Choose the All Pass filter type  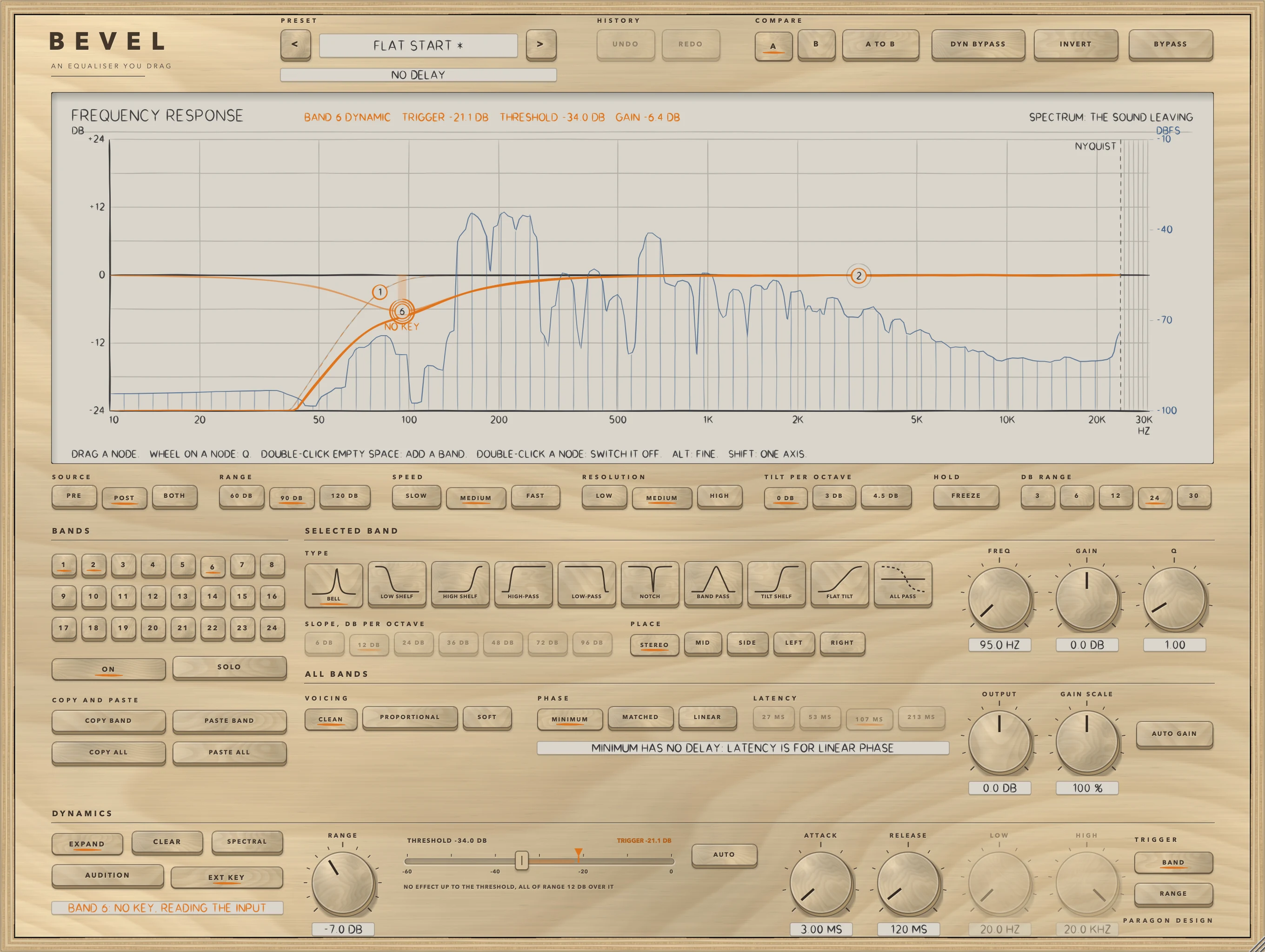tap(903, 583)
